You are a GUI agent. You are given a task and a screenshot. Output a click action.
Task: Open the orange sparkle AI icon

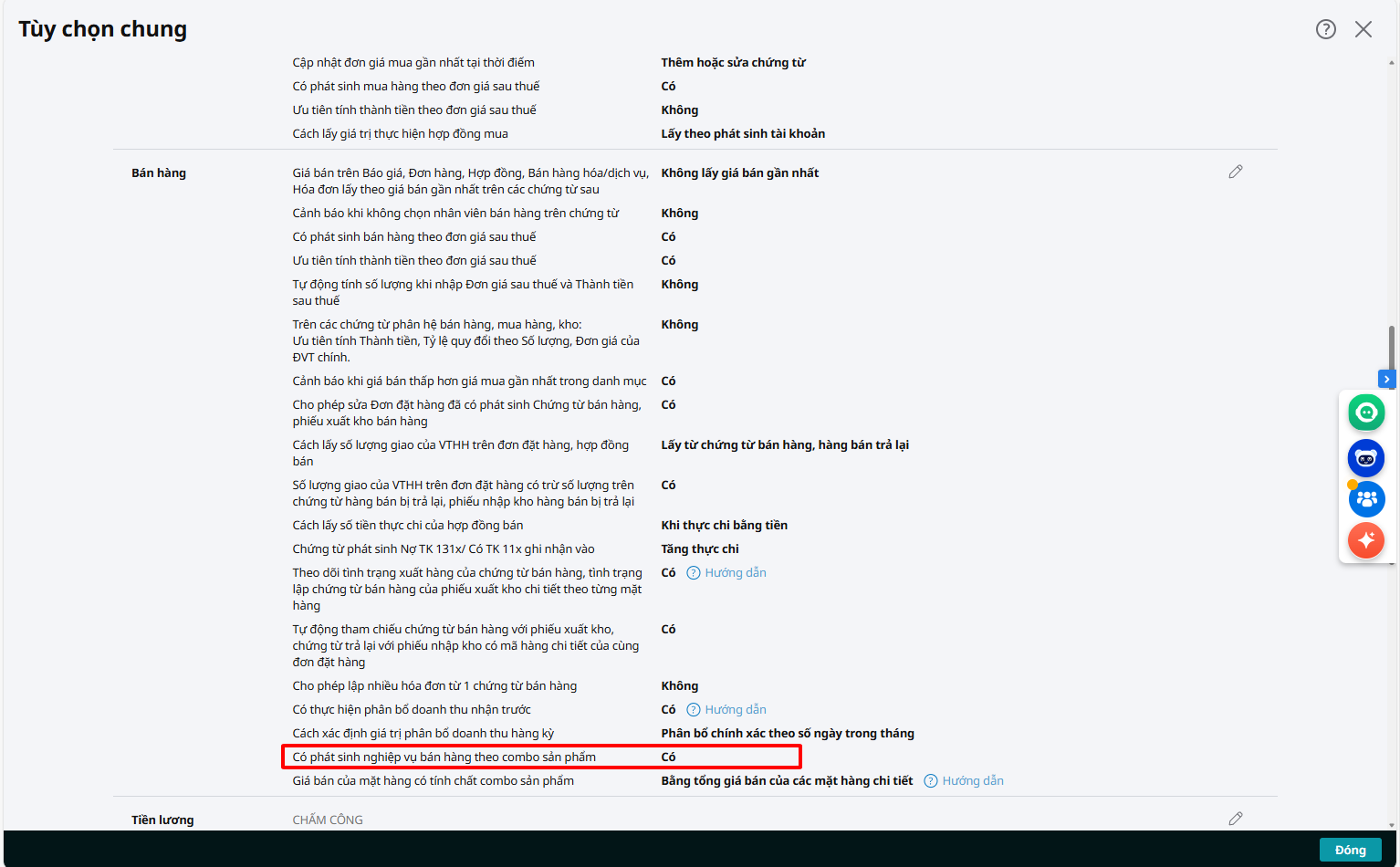[x=1366, y=540]
